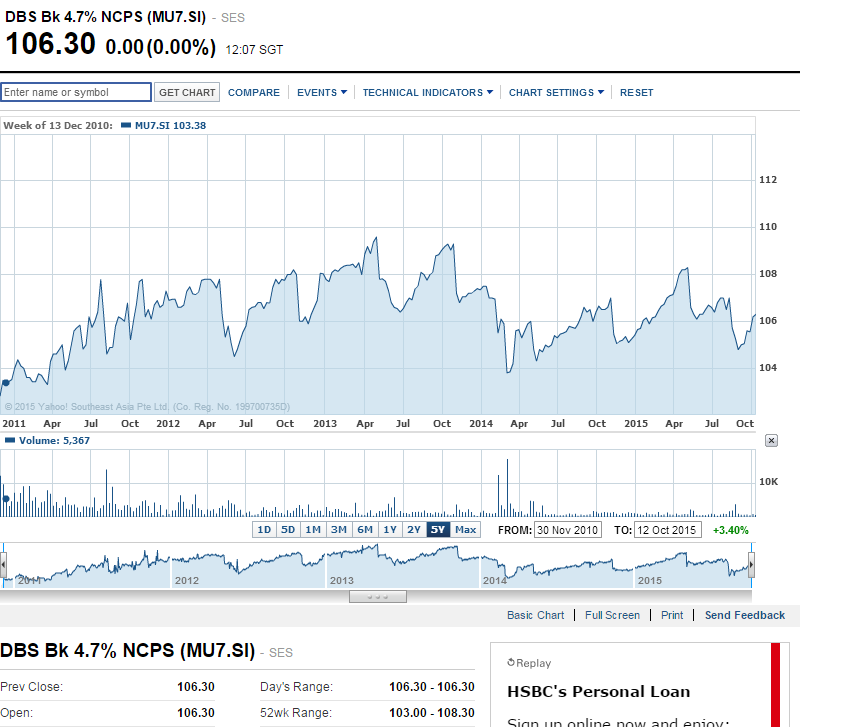Click the Get Chart button
The width and height of the screenshot is (856, 727).
tap(187, 93)
